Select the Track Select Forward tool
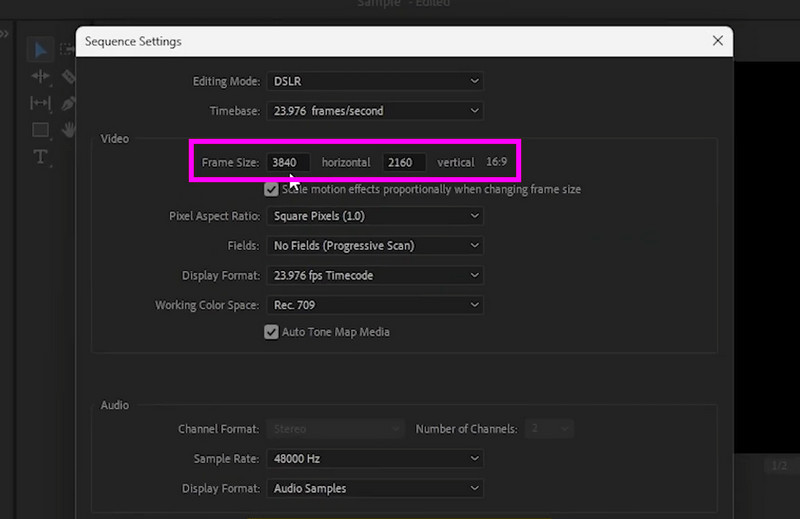The image size is (800, 519). click(x=67, y=49)
